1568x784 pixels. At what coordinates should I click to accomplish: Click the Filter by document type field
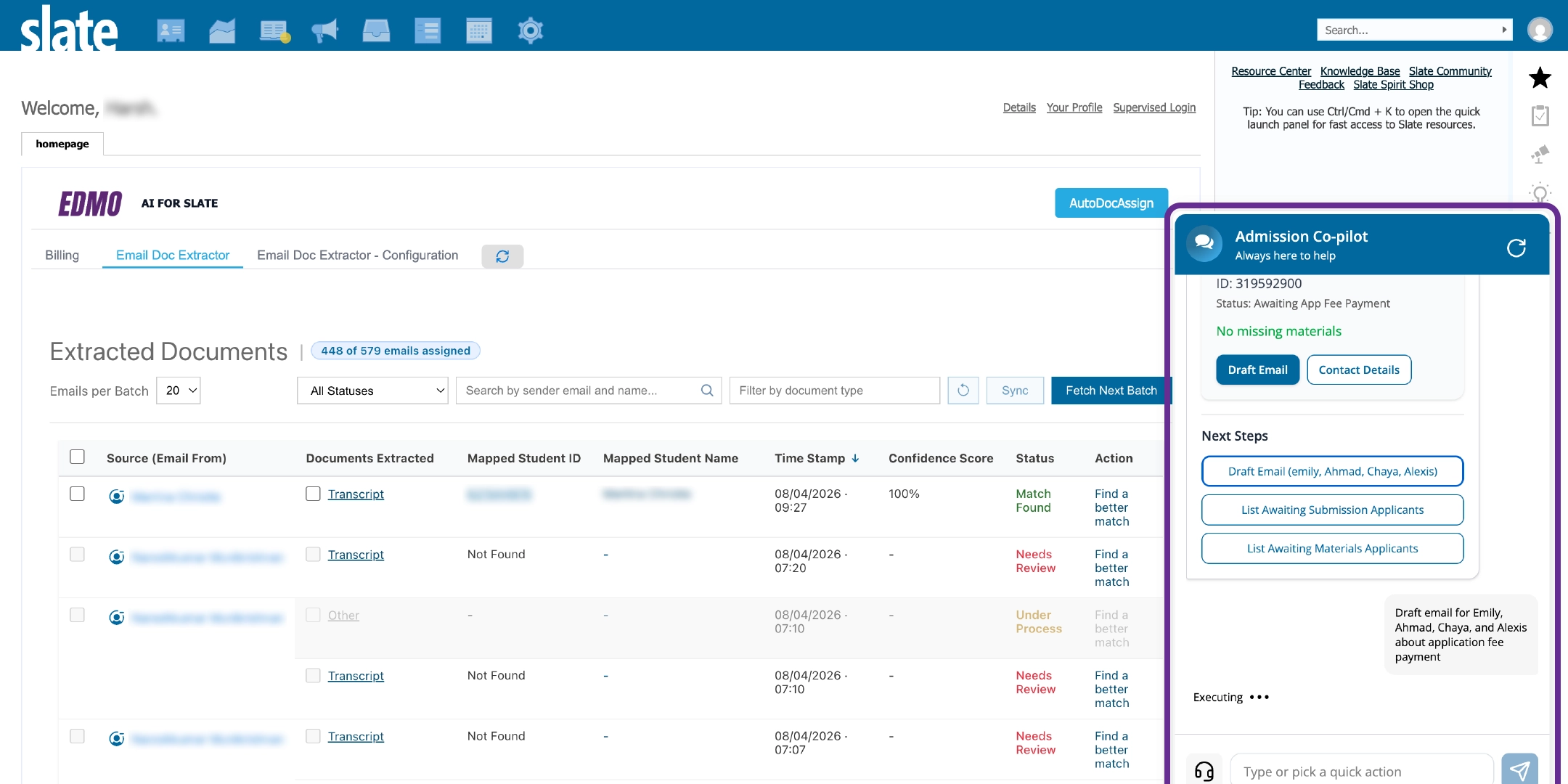[x=834, y=391]
